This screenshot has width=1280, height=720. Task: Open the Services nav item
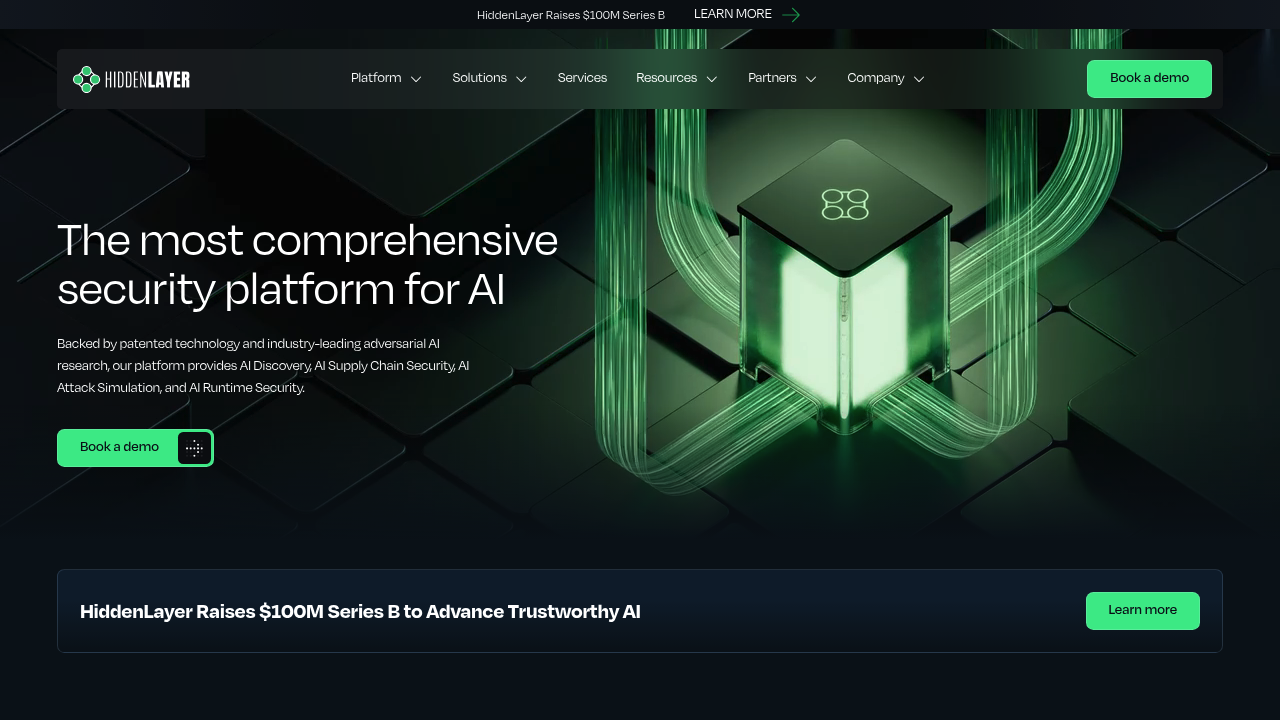(x=582, y=78)
